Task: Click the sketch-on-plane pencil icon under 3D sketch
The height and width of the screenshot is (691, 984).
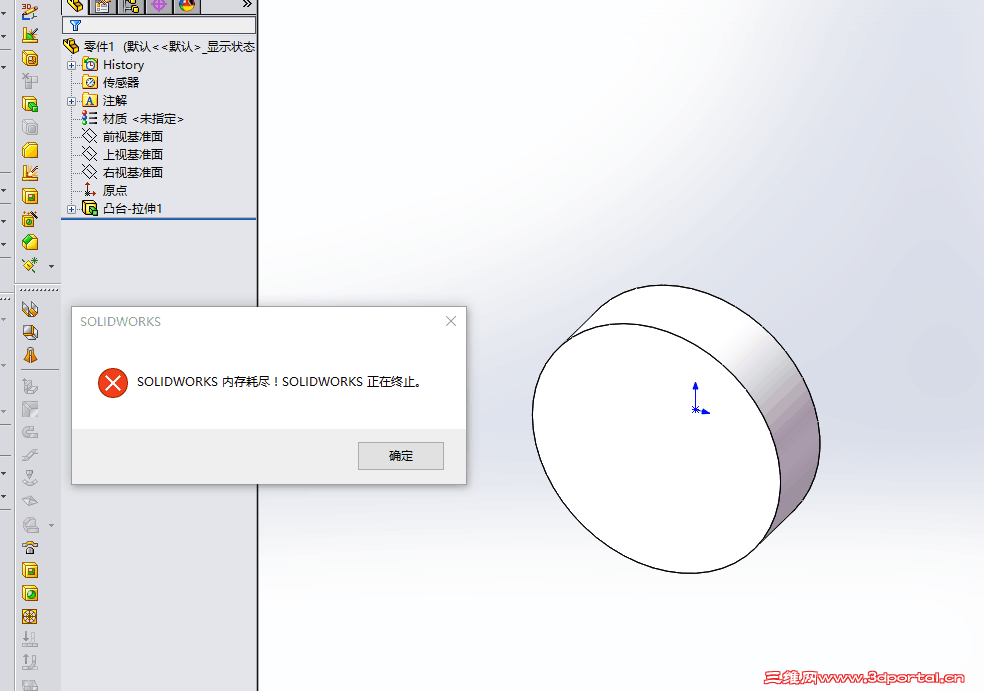Action: [x=29, y=35]
